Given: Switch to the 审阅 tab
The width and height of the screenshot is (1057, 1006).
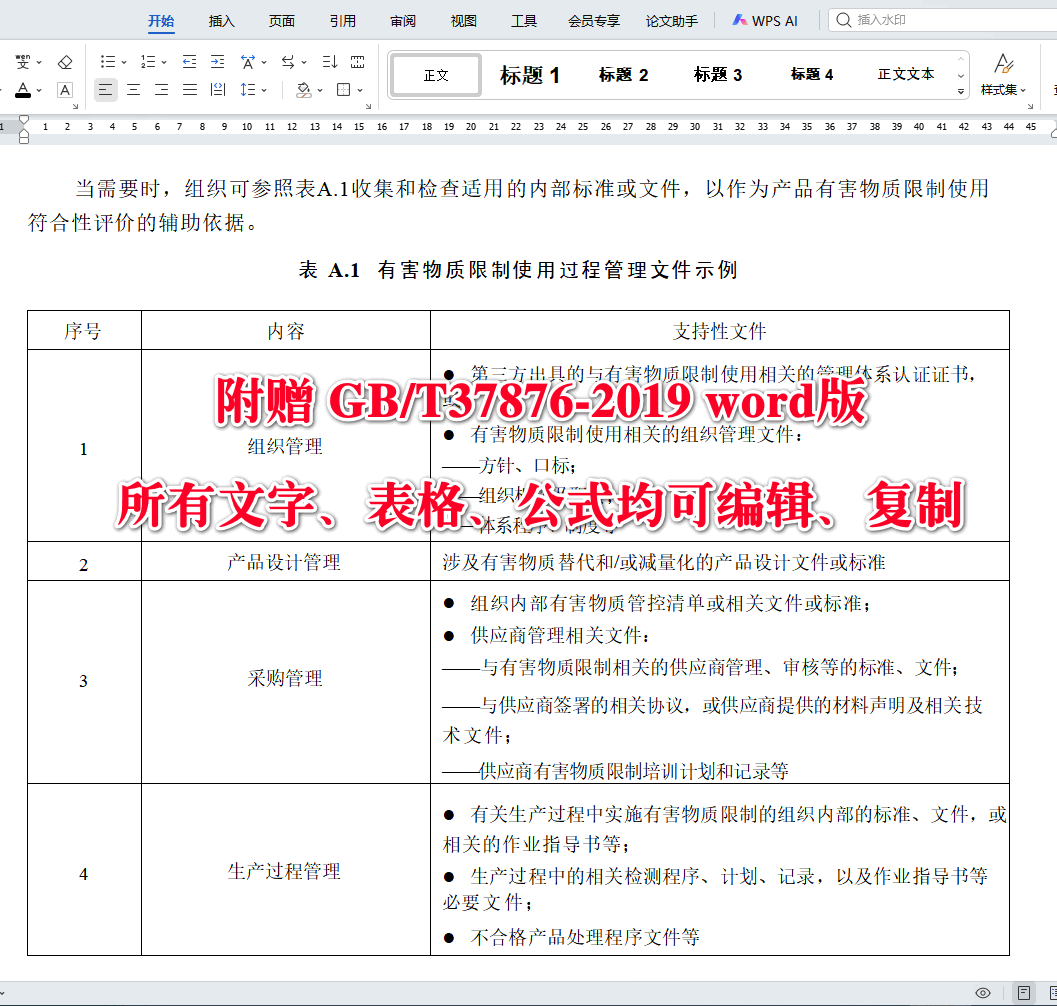Looking at the screenshot, I should (x=402, y=21).
